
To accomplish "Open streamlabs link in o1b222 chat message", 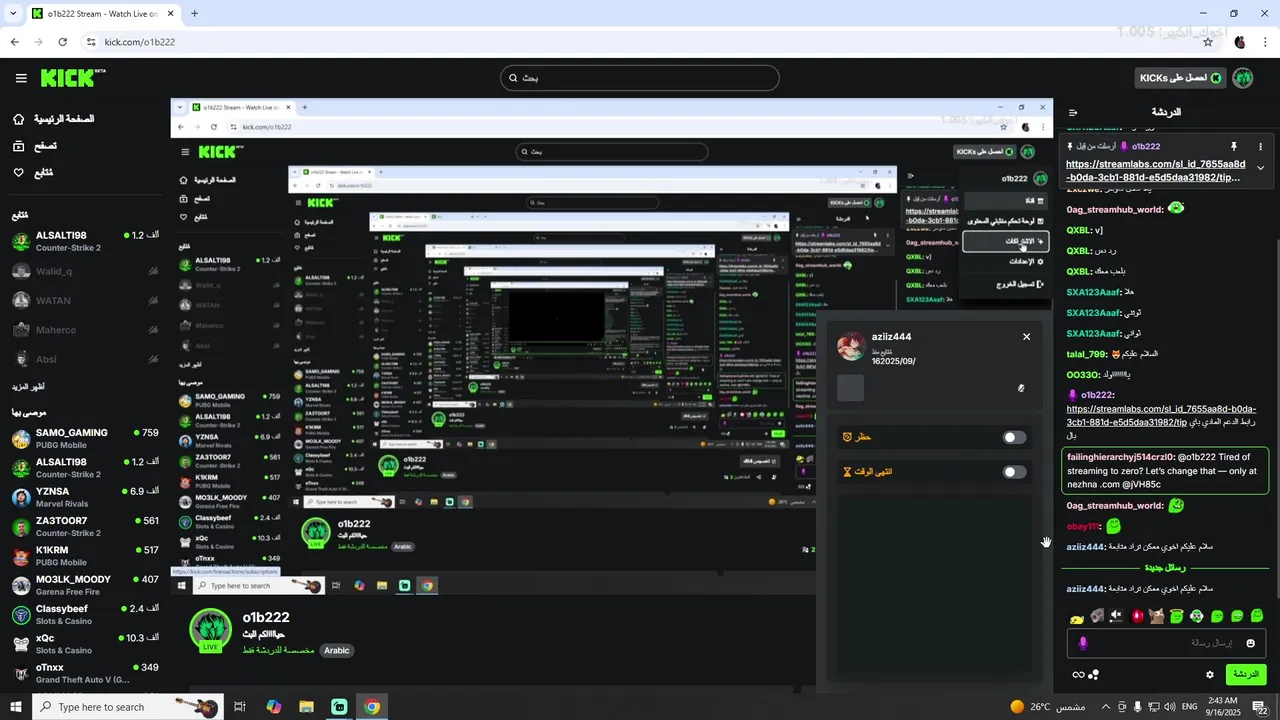I will tap(1162, 416).
